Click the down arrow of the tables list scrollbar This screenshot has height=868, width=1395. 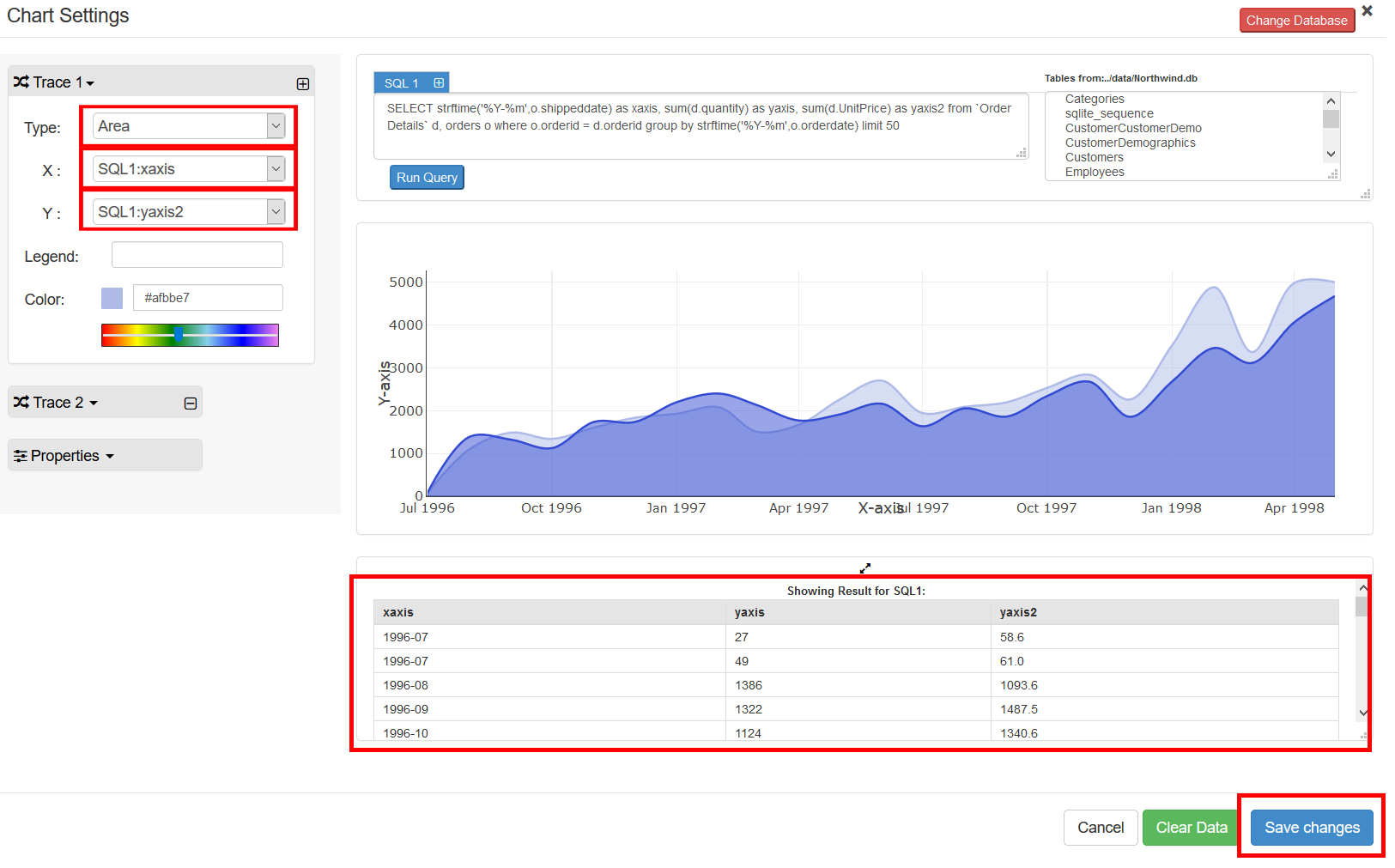tap(1331, 155)
